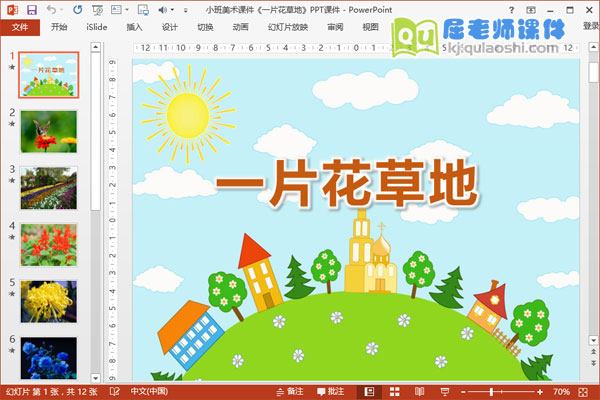This screenshot has height=400, width=600.
Task: Switch to Slide Sorter view icon
Action: [395, 392]
